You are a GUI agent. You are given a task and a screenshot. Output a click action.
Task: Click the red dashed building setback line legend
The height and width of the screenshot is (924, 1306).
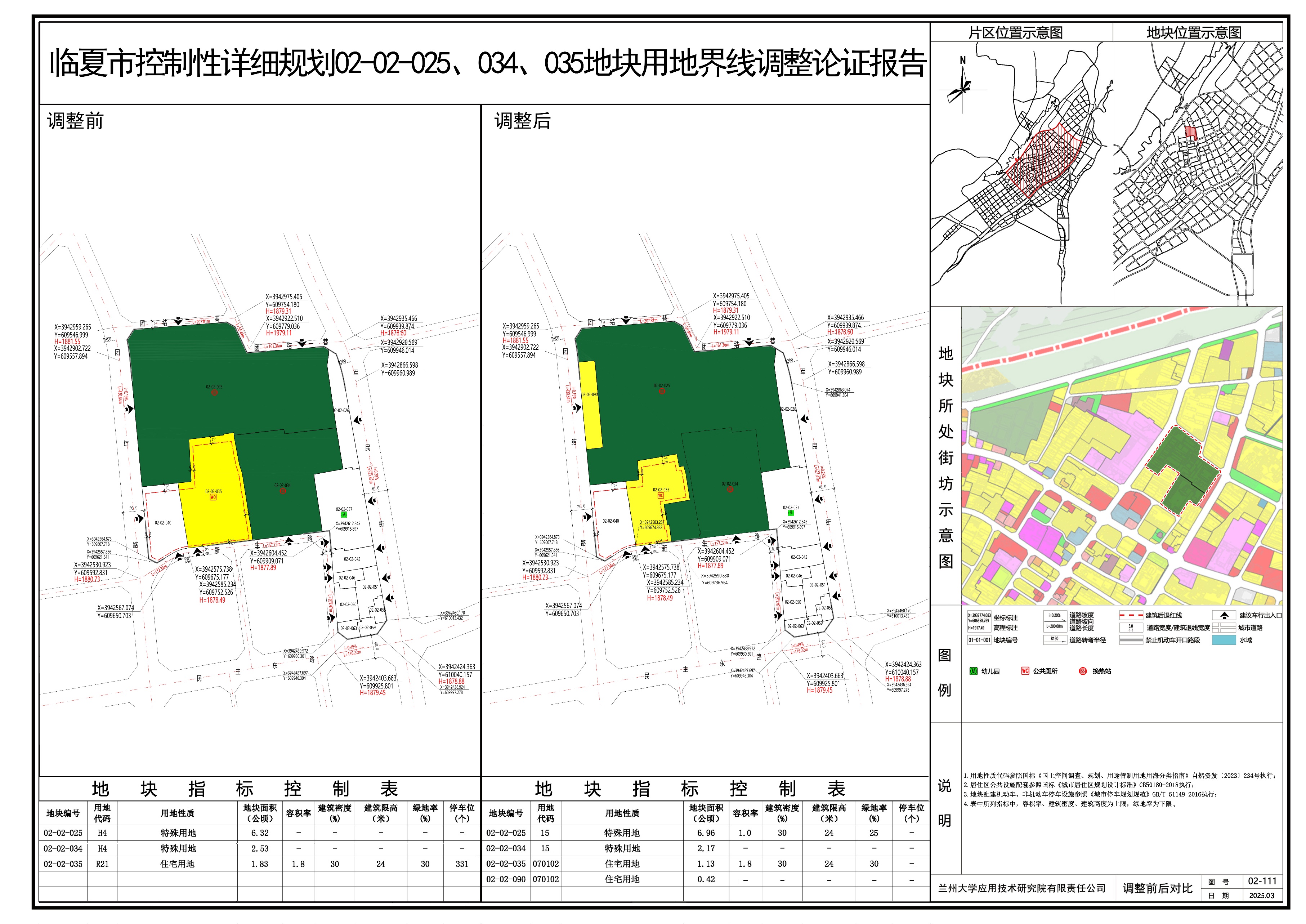tap(1131, 616)
